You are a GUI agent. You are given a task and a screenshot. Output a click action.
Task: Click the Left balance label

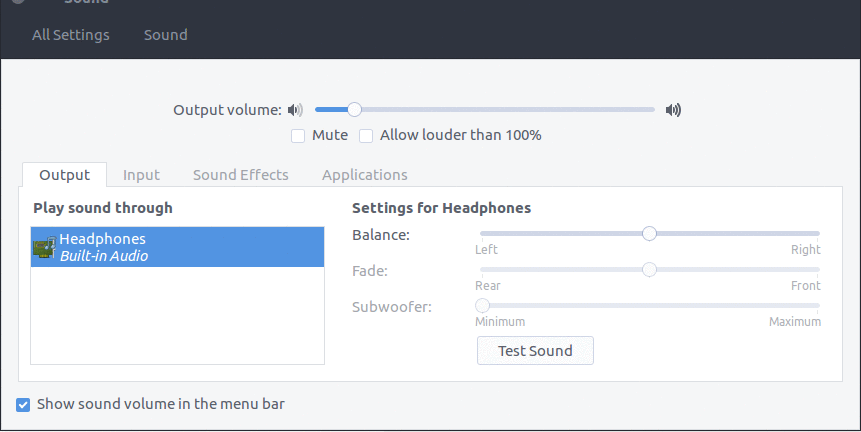(486, 250)
